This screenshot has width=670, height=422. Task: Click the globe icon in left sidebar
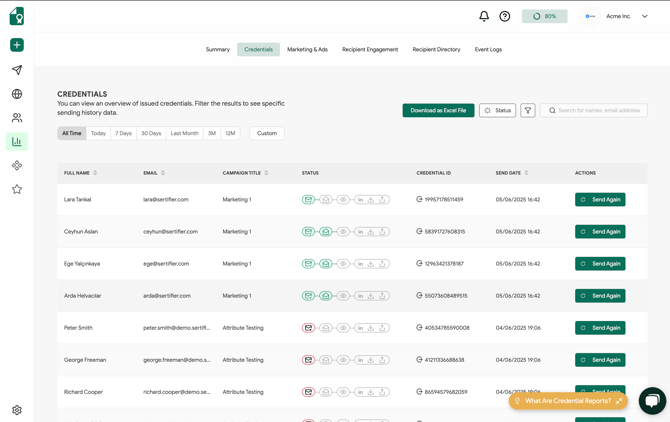tap(17, 94)
